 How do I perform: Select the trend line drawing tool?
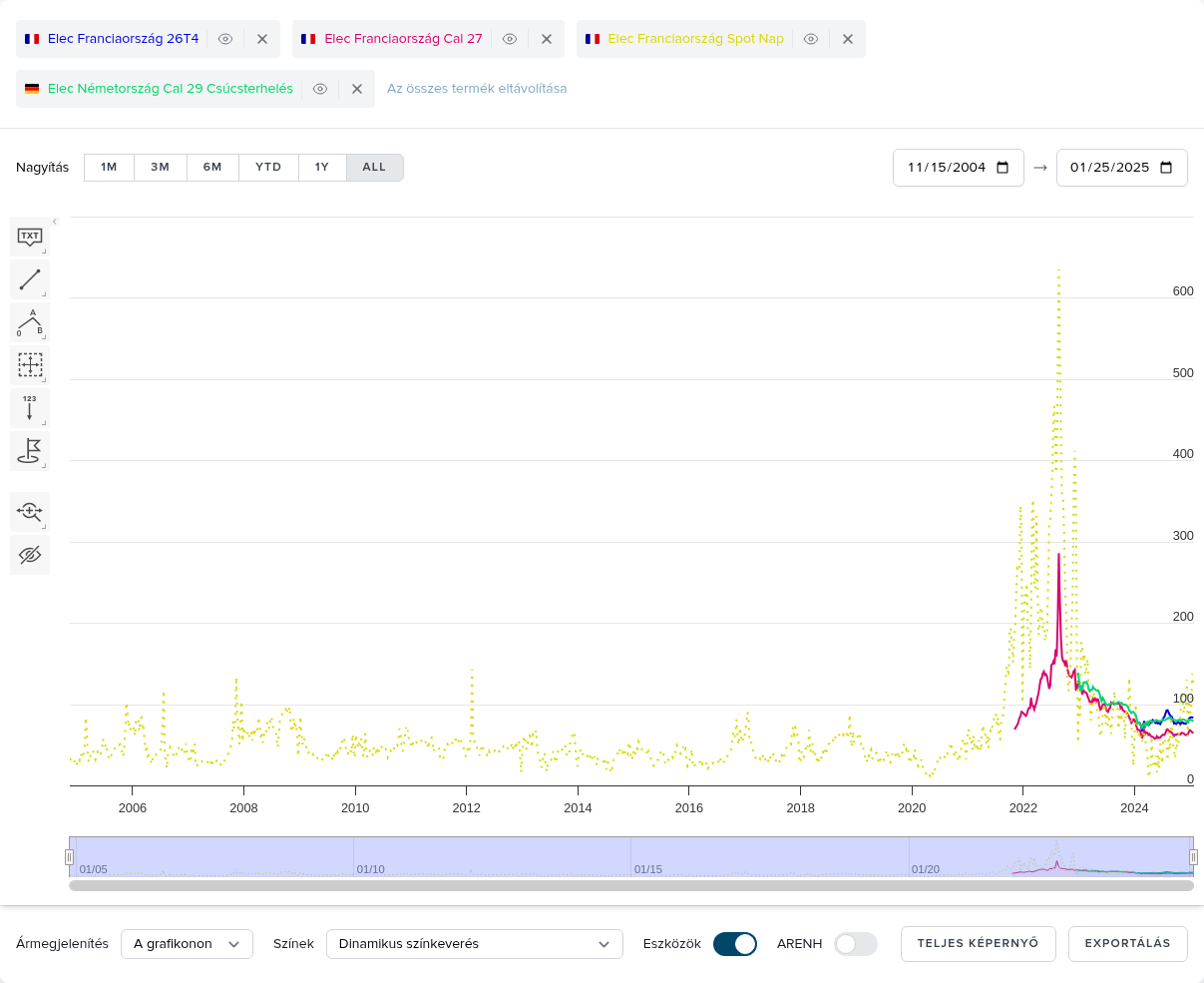tap(30, 279)
